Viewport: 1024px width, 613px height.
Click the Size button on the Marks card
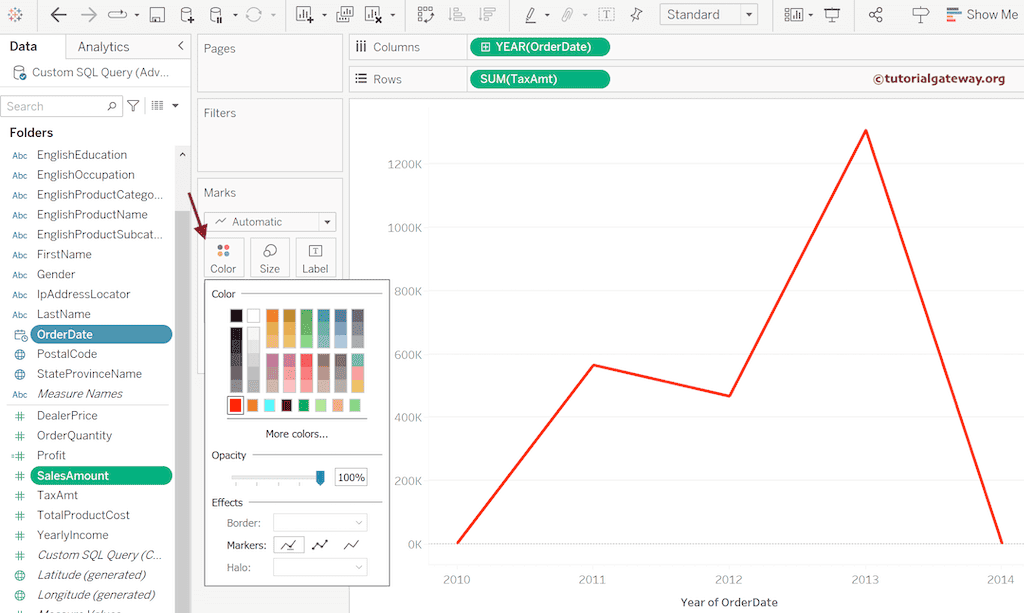pos(267,257)
